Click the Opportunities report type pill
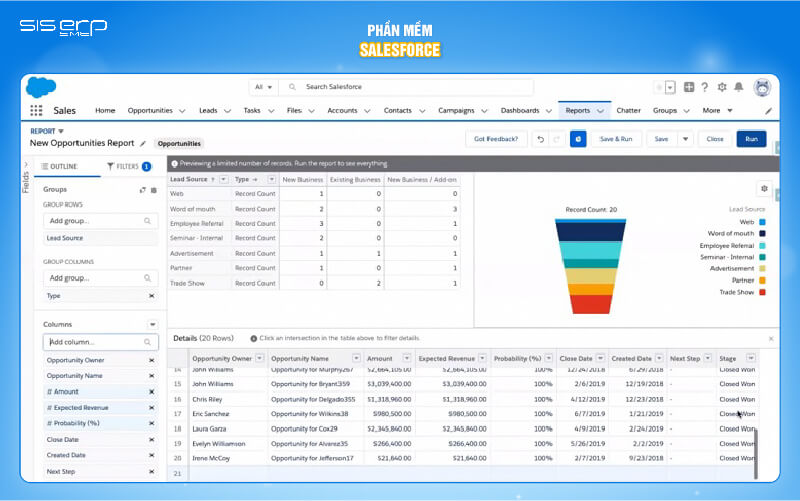This screenshot has width=800, height=501. pos(179,144)
